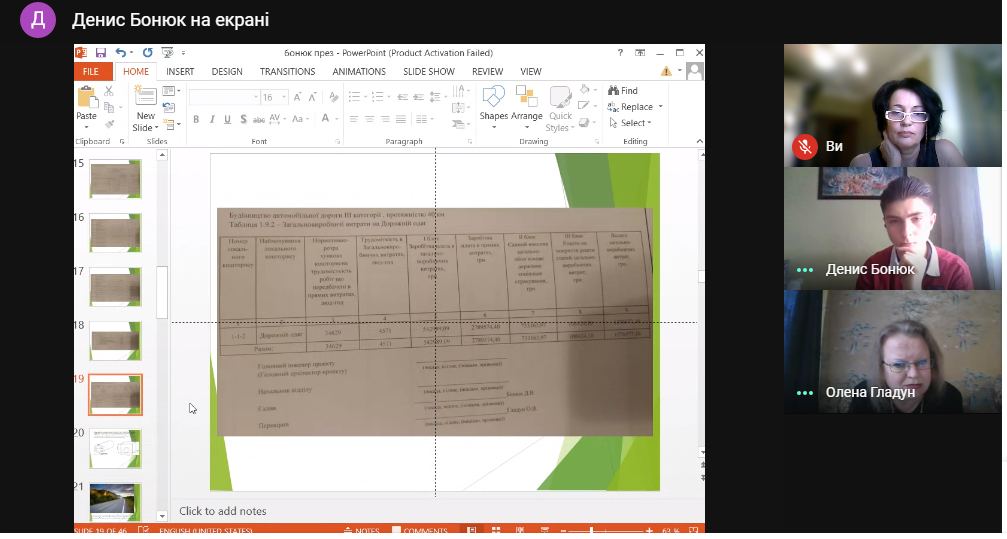Click the Paste clipboard icon
The width and height of the screenshot is (1007, 539).
click(87, 98)
